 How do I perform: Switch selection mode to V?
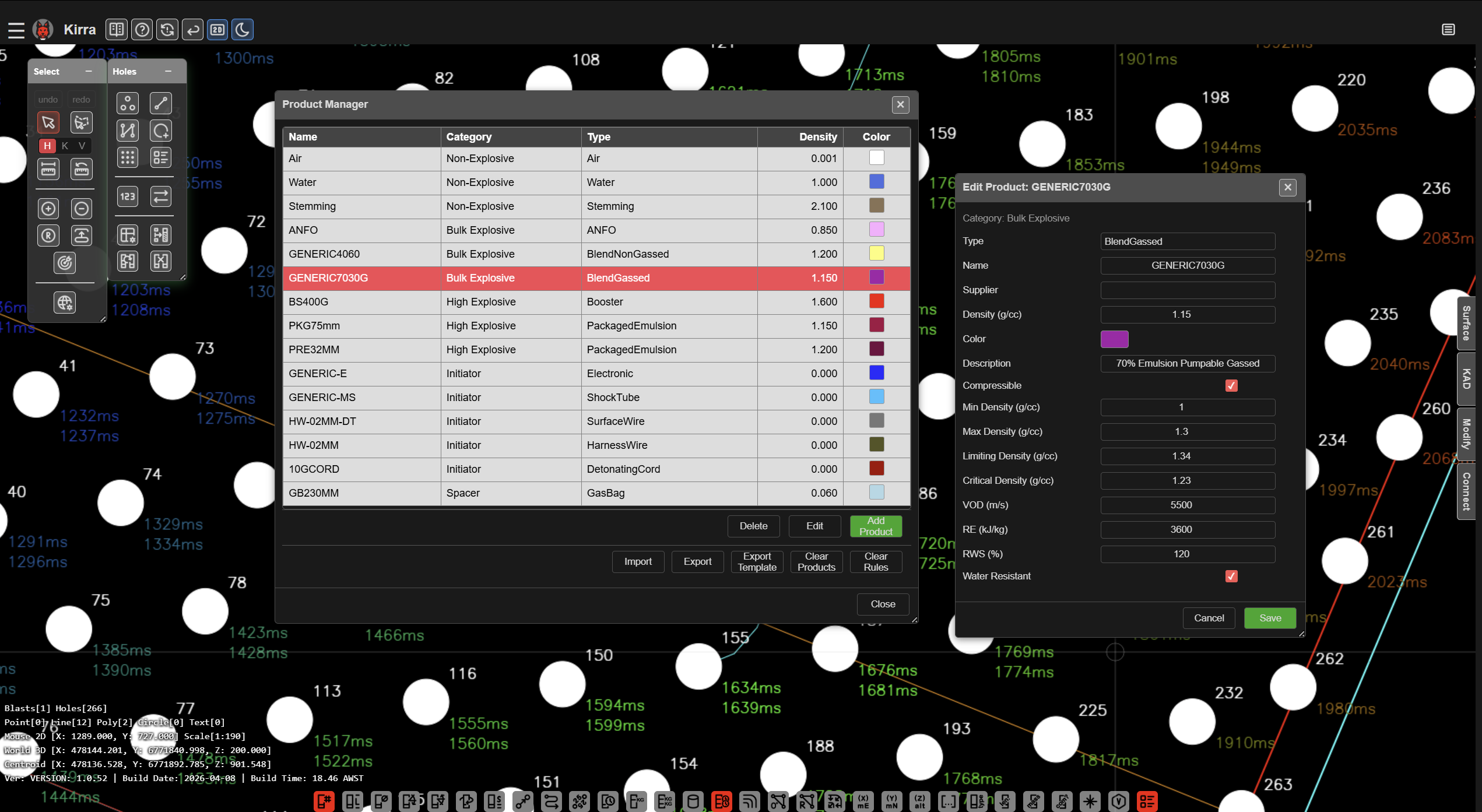point(82,146)
